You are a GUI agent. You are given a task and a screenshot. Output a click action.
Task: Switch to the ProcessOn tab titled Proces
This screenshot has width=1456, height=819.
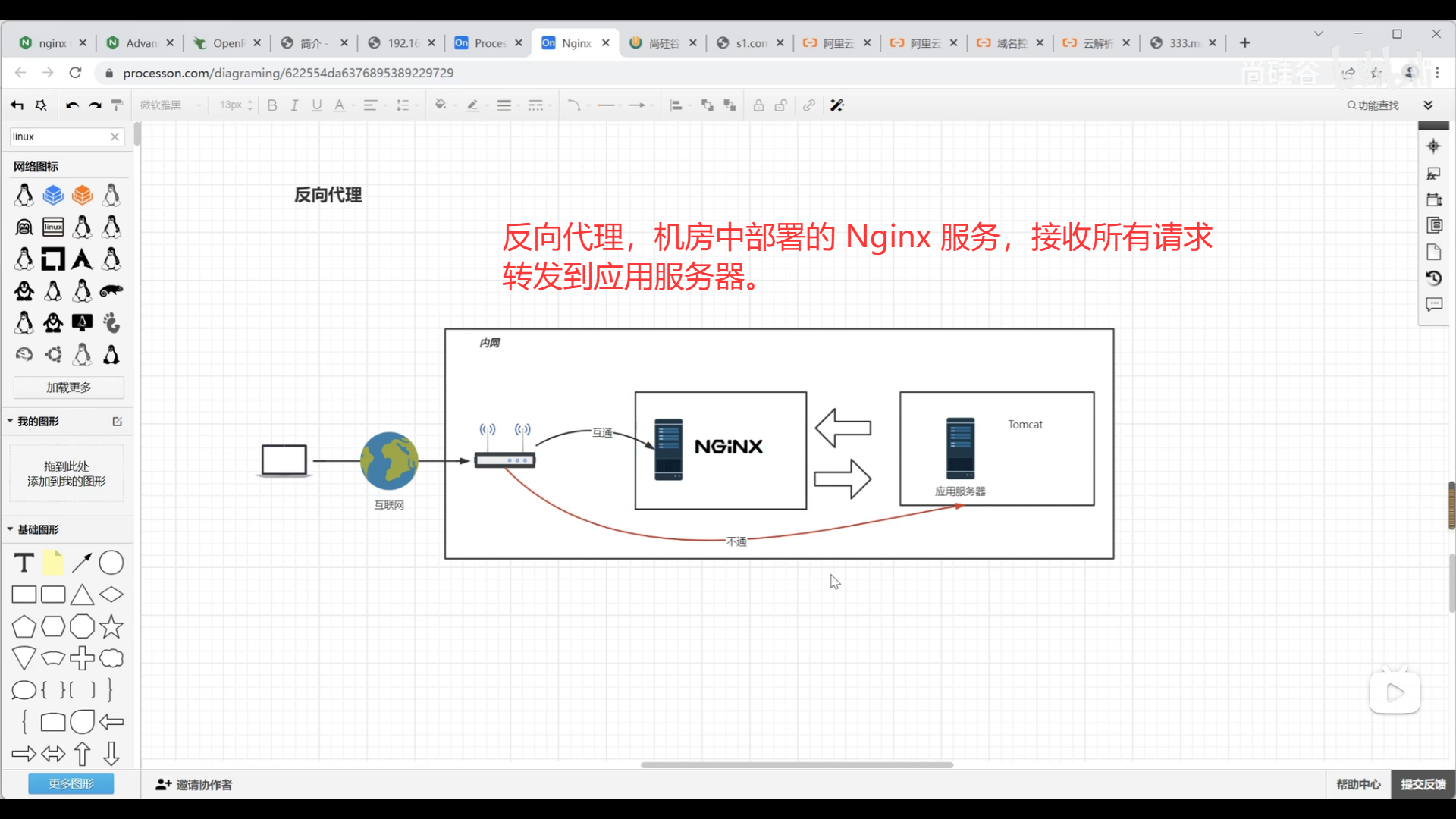point(482,43)
